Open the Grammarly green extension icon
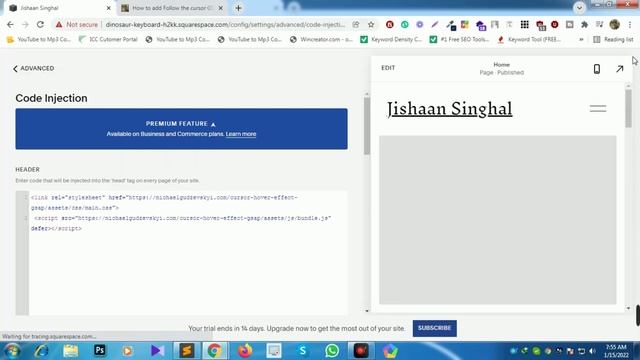Screen dimensions: 640x360 (x=404, y=24)
